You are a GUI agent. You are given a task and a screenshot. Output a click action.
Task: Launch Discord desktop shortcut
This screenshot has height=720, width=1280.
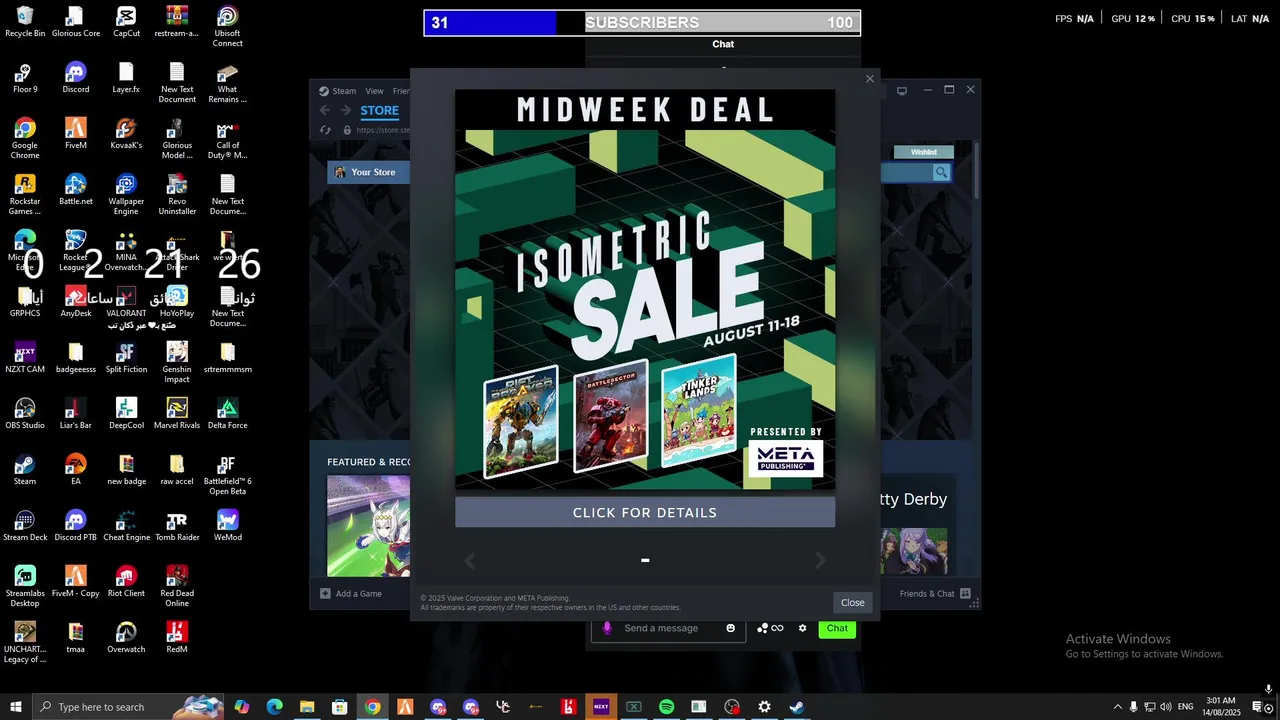76,78
